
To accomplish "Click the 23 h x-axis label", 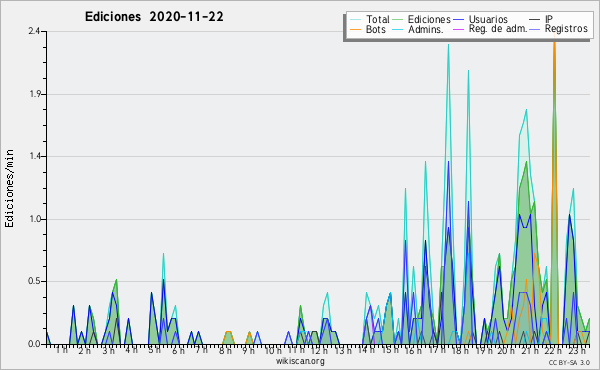I will 577,350.
